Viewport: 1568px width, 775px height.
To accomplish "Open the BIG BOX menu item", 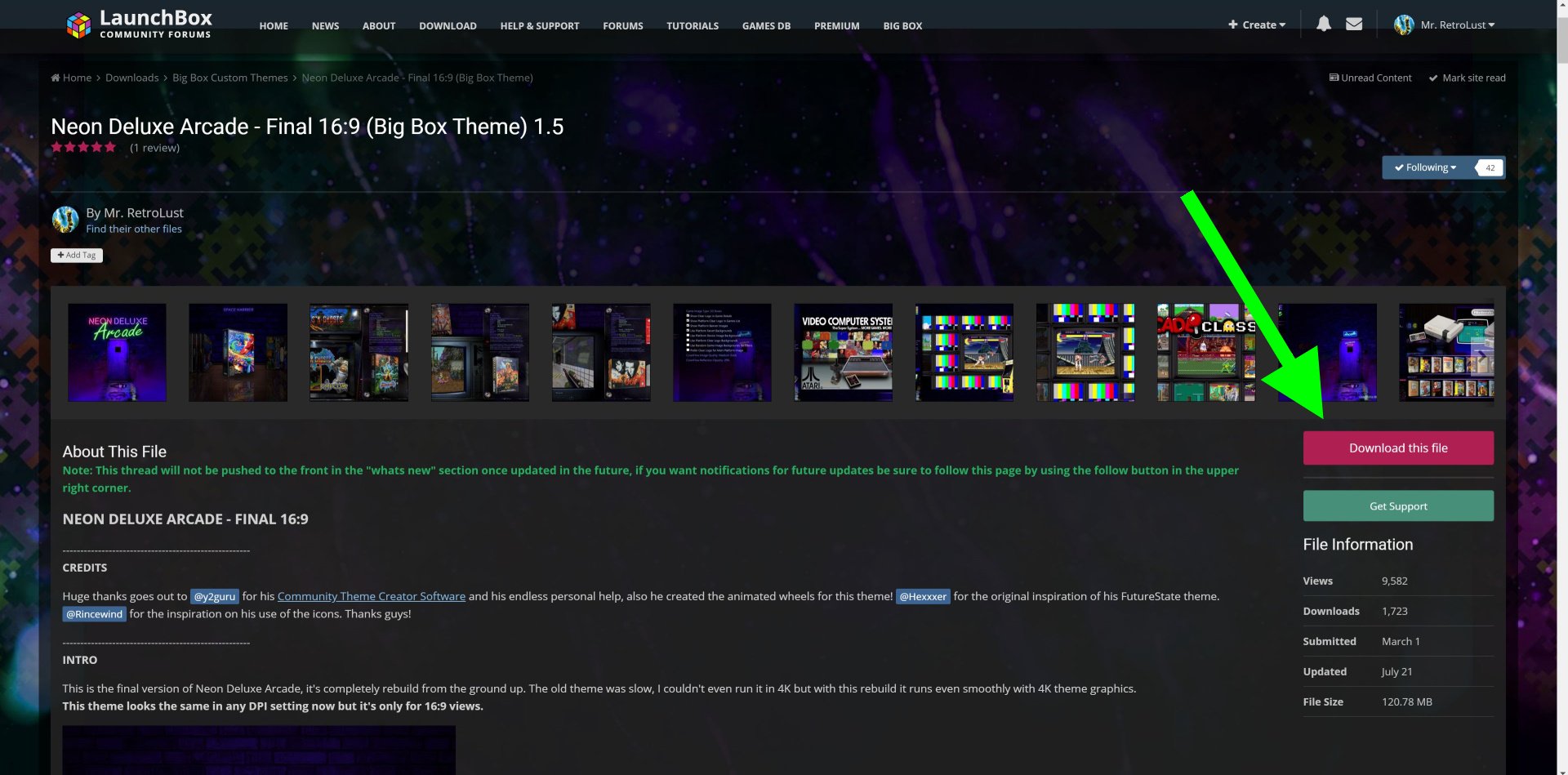I will 902,26.
